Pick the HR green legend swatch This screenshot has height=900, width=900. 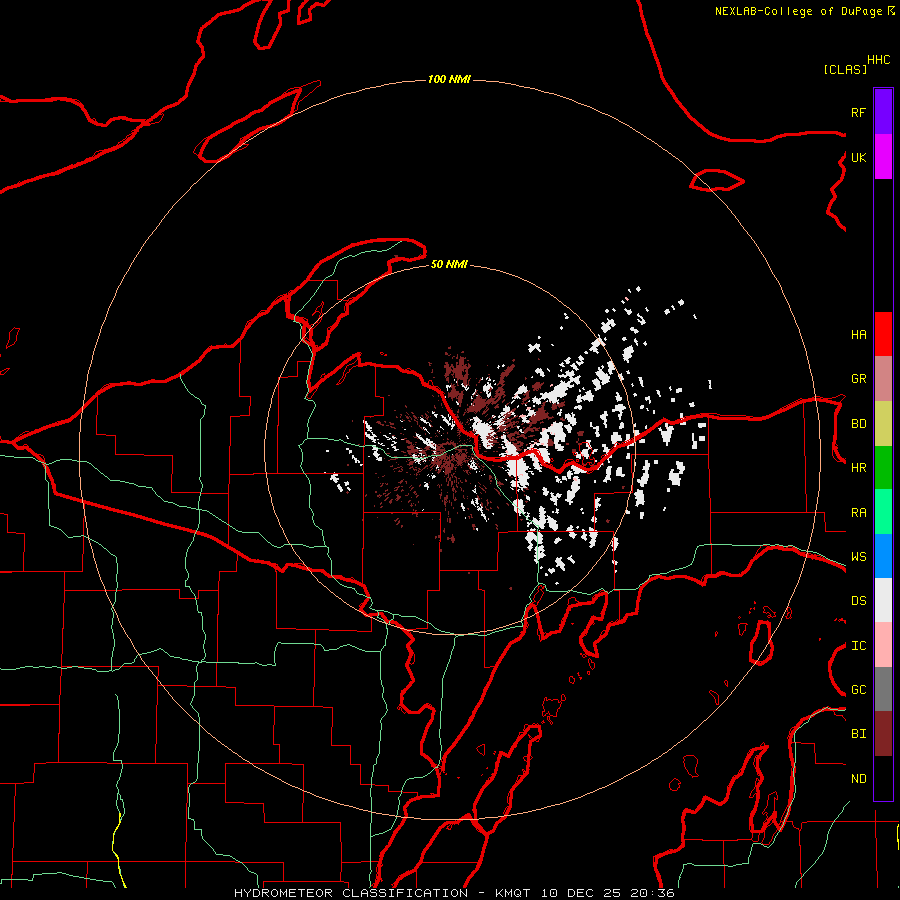coord(883,468)
